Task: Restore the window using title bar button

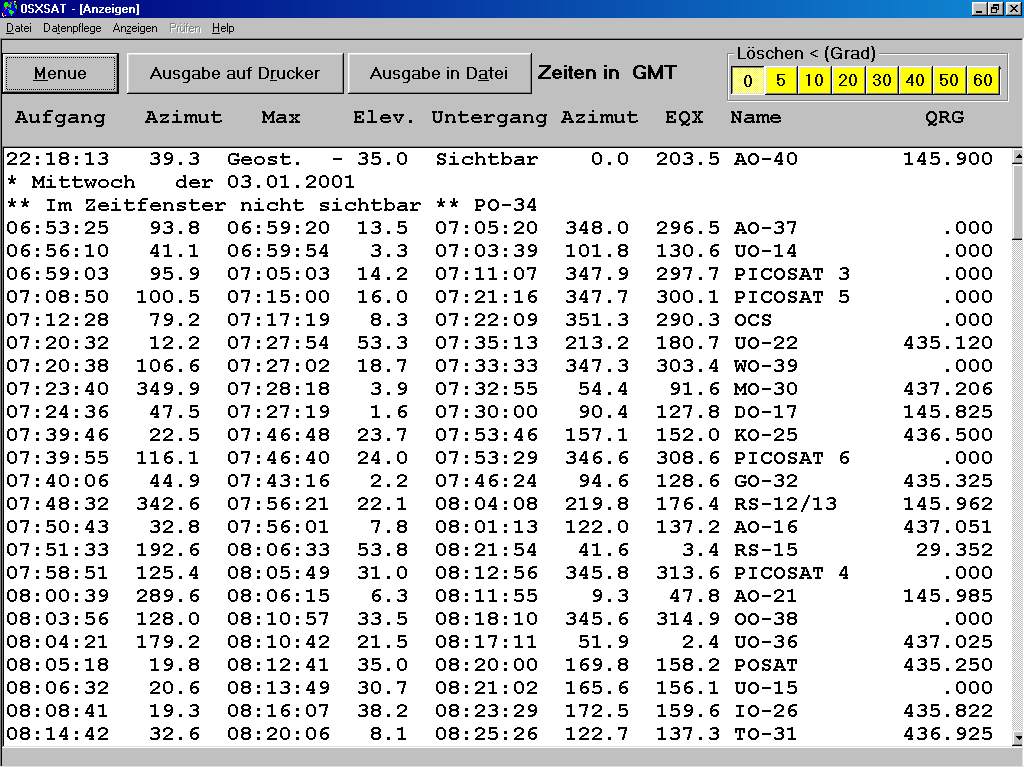Action: [x=995, y=9]
